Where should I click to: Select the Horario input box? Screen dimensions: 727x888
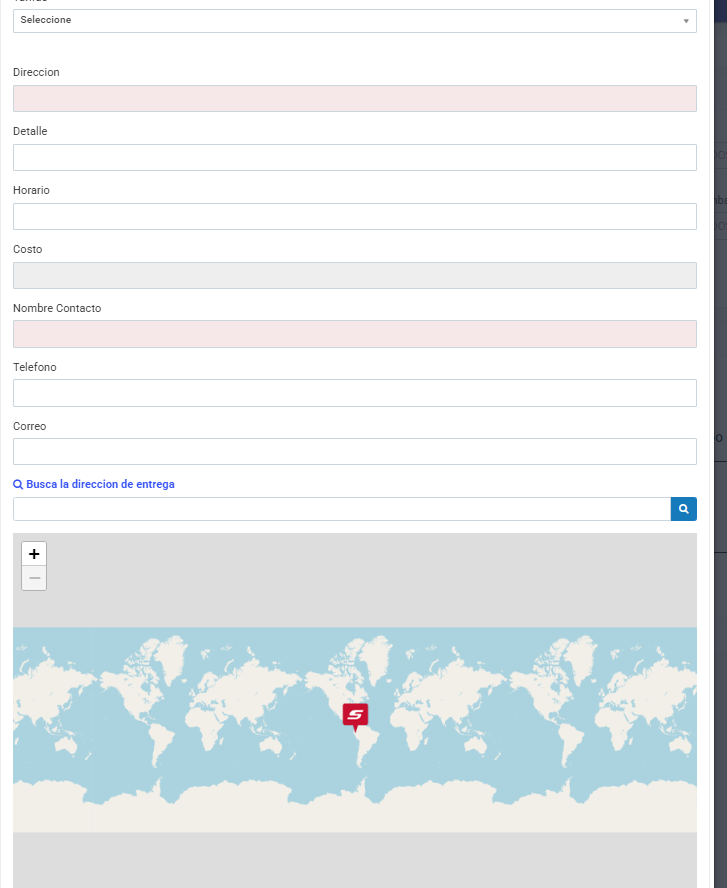pos(354,216)
